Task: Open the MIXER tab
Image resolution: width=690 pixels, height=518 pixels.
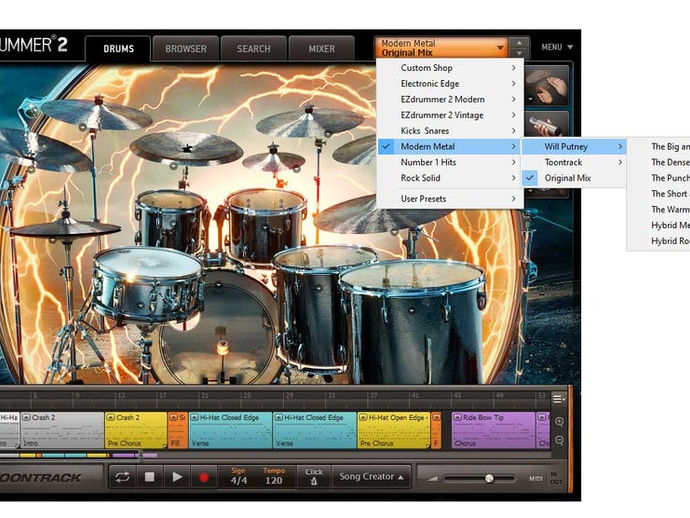Action: [322, 48]
